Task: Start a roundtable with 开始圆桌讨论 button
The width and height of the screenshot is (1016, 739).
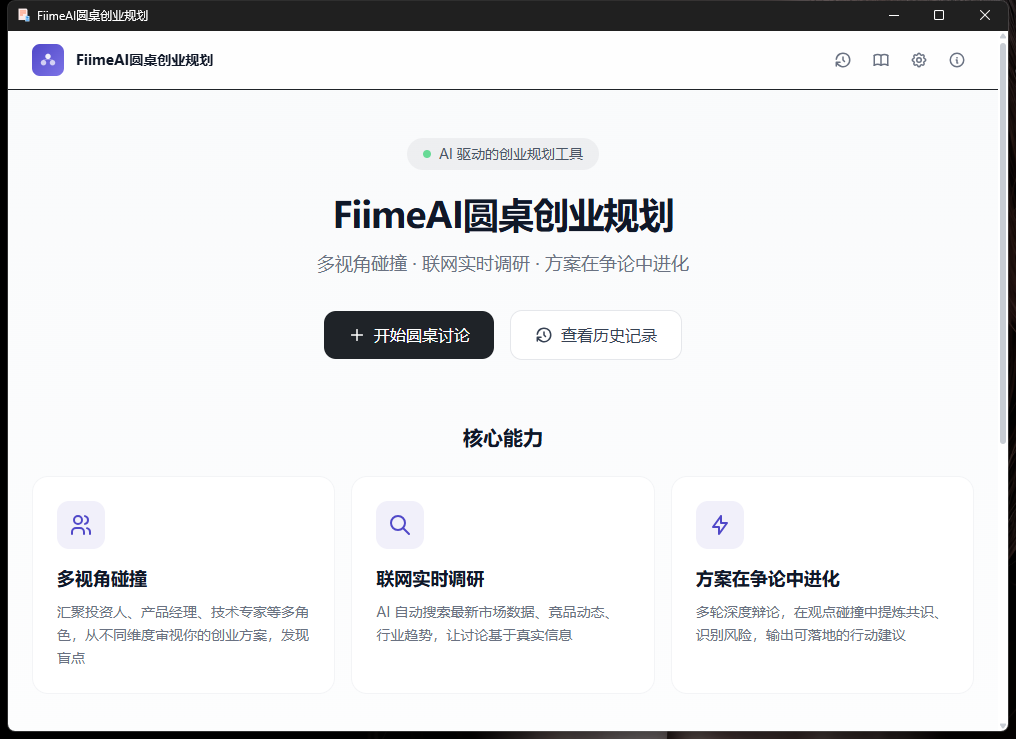Action: tap(409, 335)
